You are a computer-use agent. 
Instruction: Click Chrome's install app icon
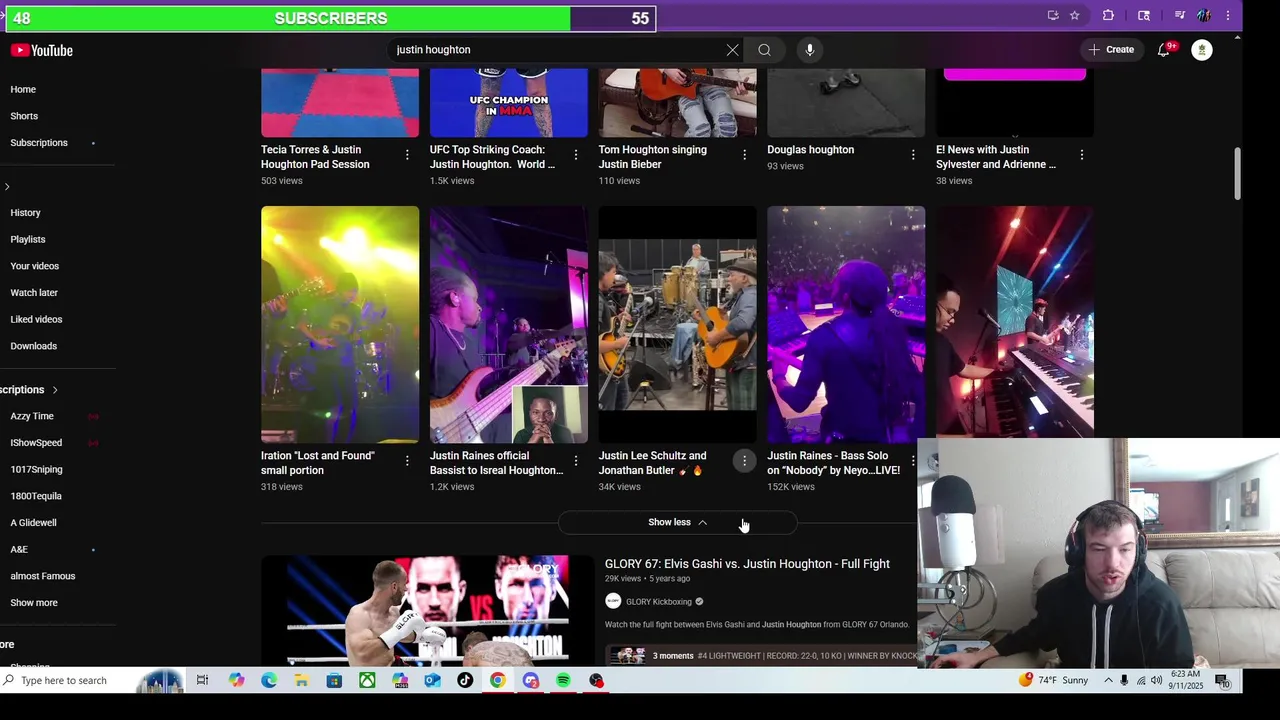coord(1053,15)
